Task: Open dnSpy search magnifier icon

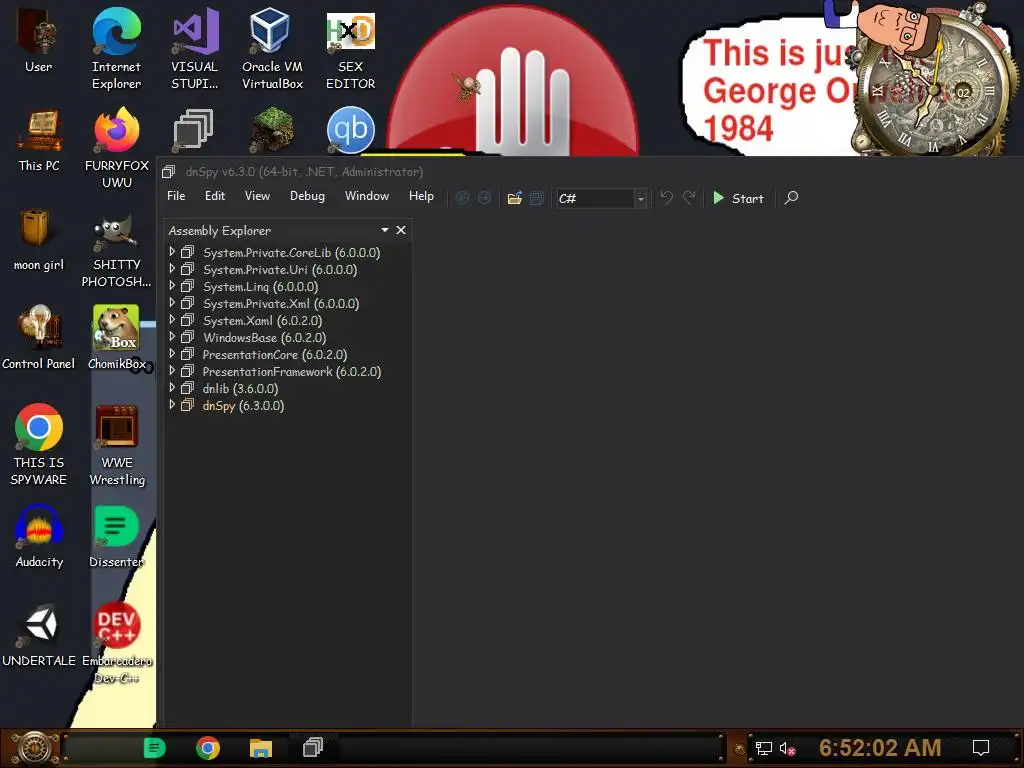Action: pyautogui.click(x=791, y=198)
